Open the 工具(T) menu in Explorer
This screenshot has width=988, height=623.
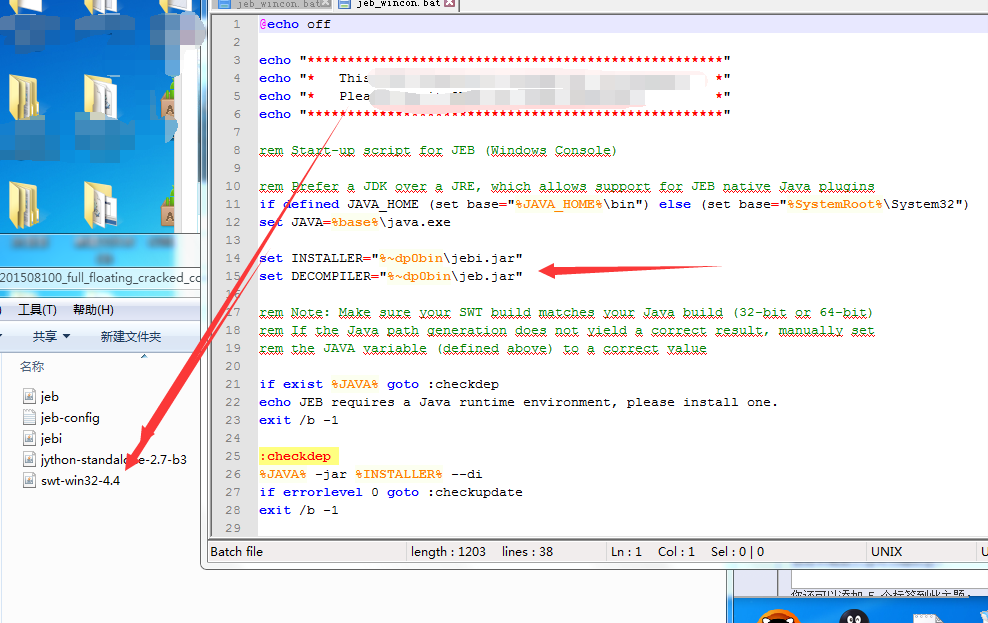coord(37,309)
